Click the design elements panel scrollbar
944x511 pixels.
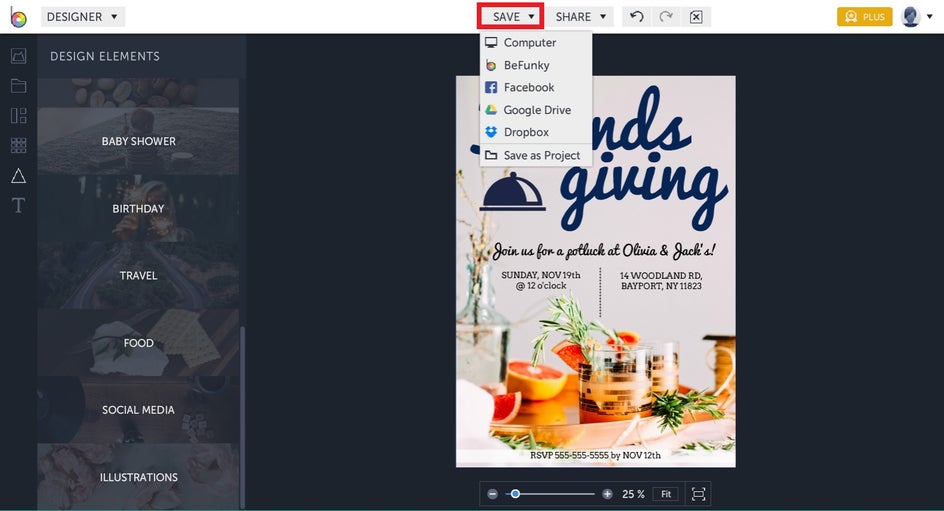(243, 418)
